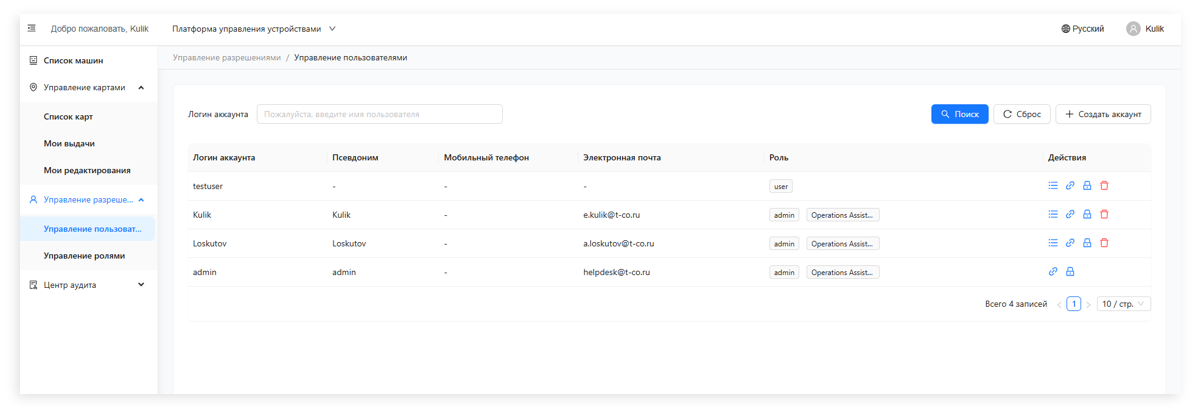Viewport: 1195px width, 414px height.
Task: Click Управление разрешениями breadcrumb link
Action: (x=226, y=58)
